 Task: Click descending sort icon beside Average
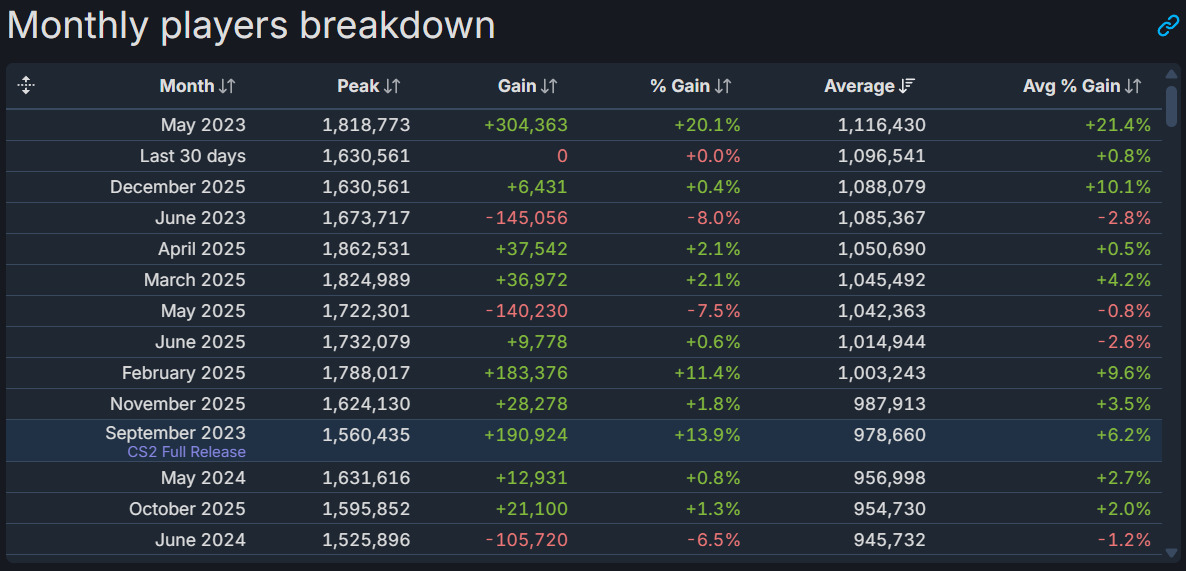coord(907,86)
